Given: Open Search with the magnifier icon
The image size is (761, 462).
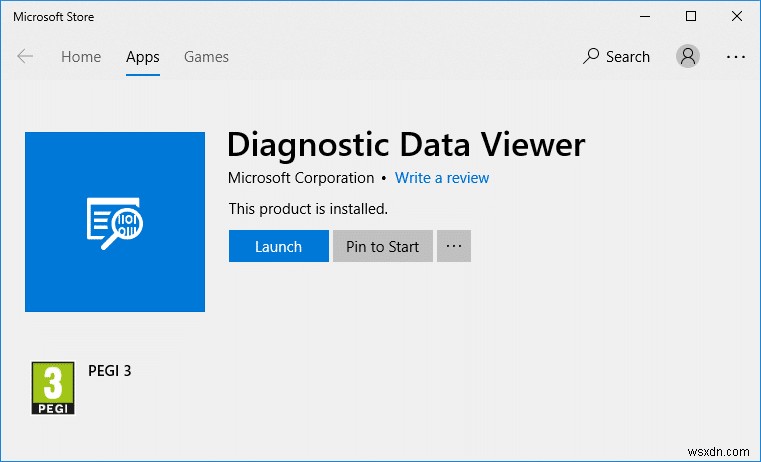Looking at the screenshot, I should click(x=616, y=57).
